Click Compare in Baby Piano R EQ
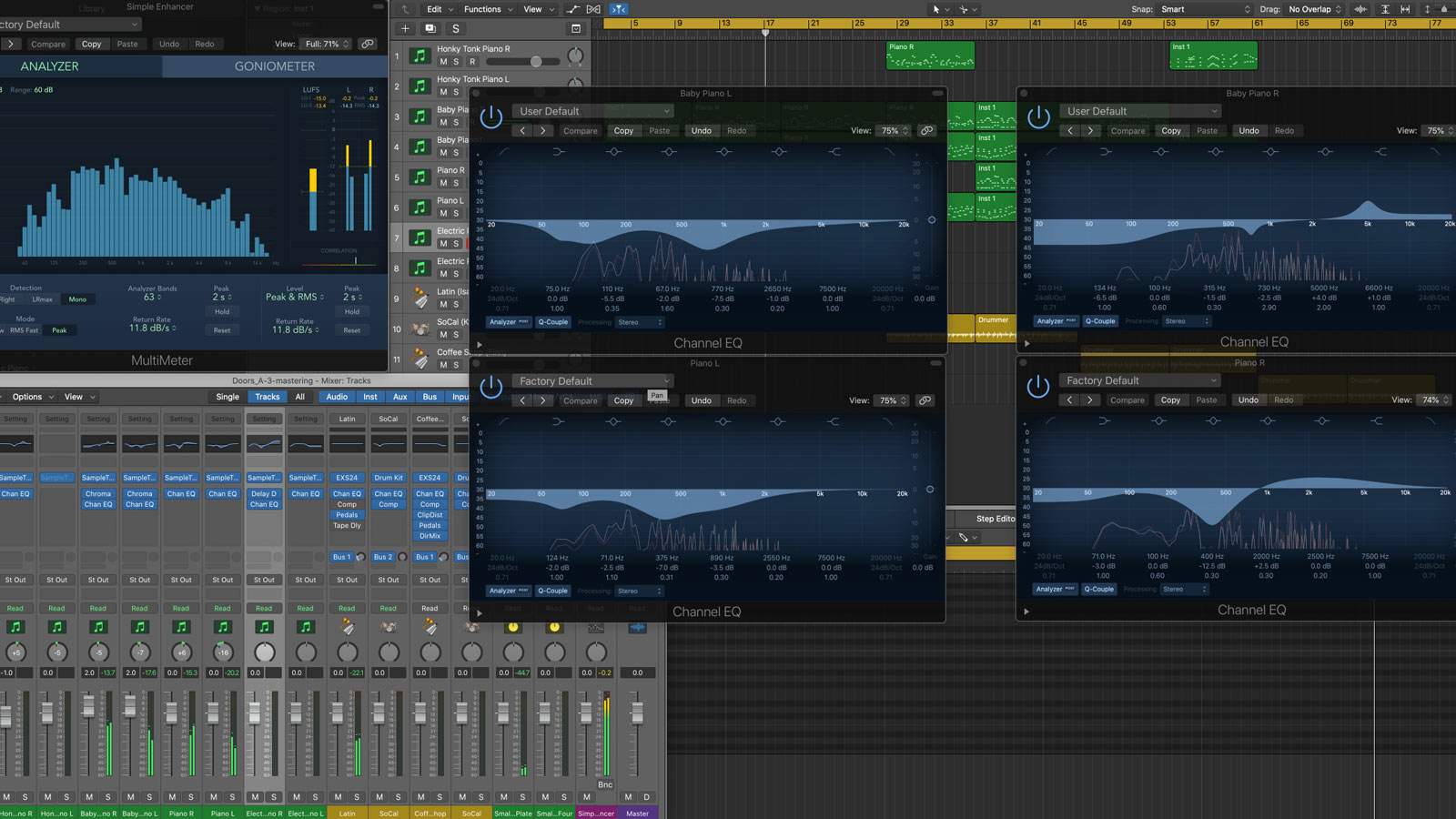 point(1127,131)
